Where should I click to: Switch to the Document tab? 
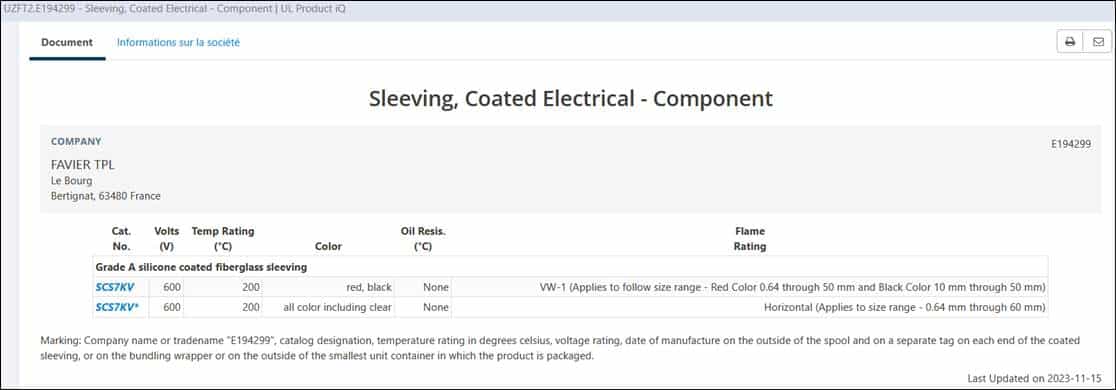pos(67,43)
